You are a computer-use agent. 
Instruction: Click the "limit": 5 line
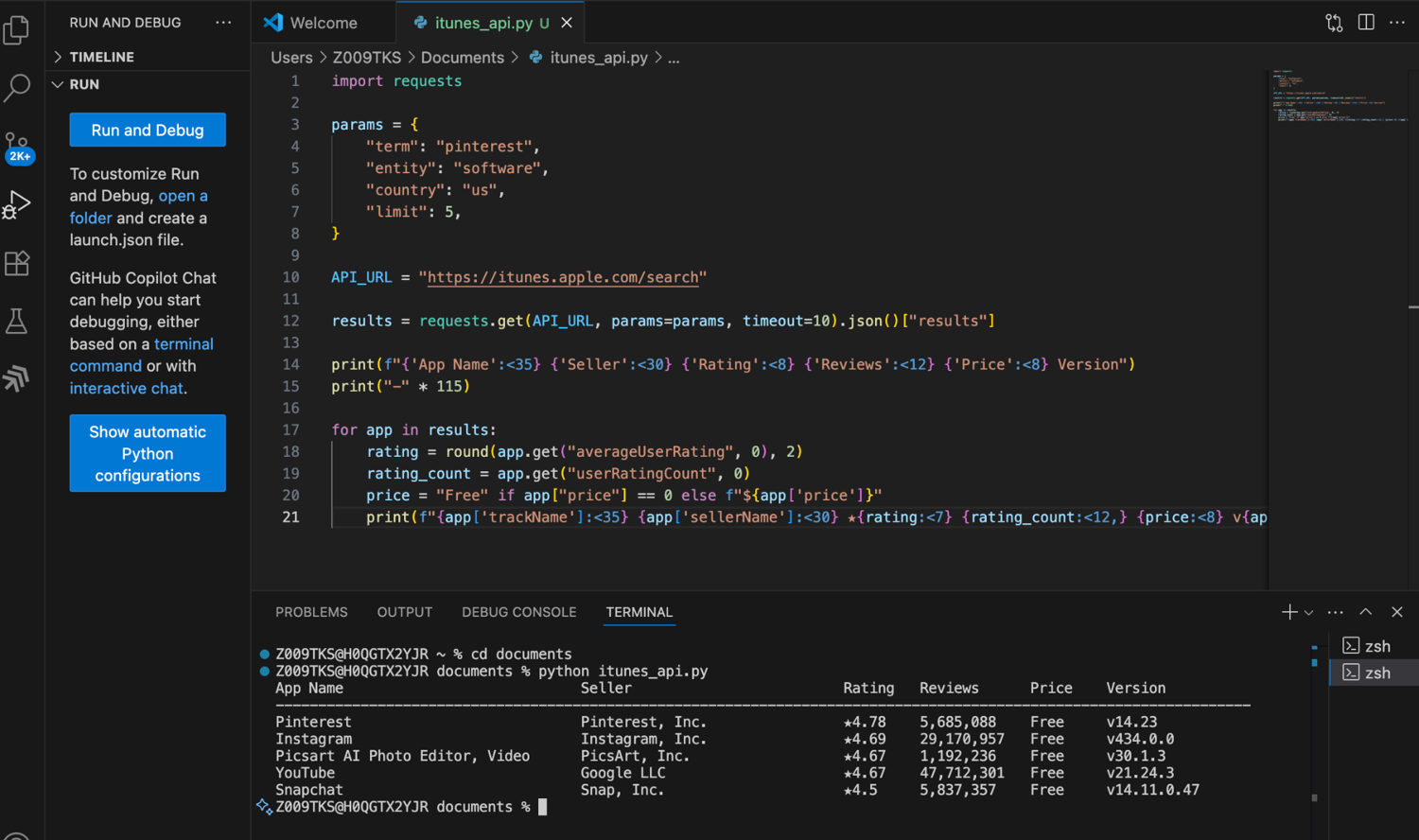coord(413,212)
